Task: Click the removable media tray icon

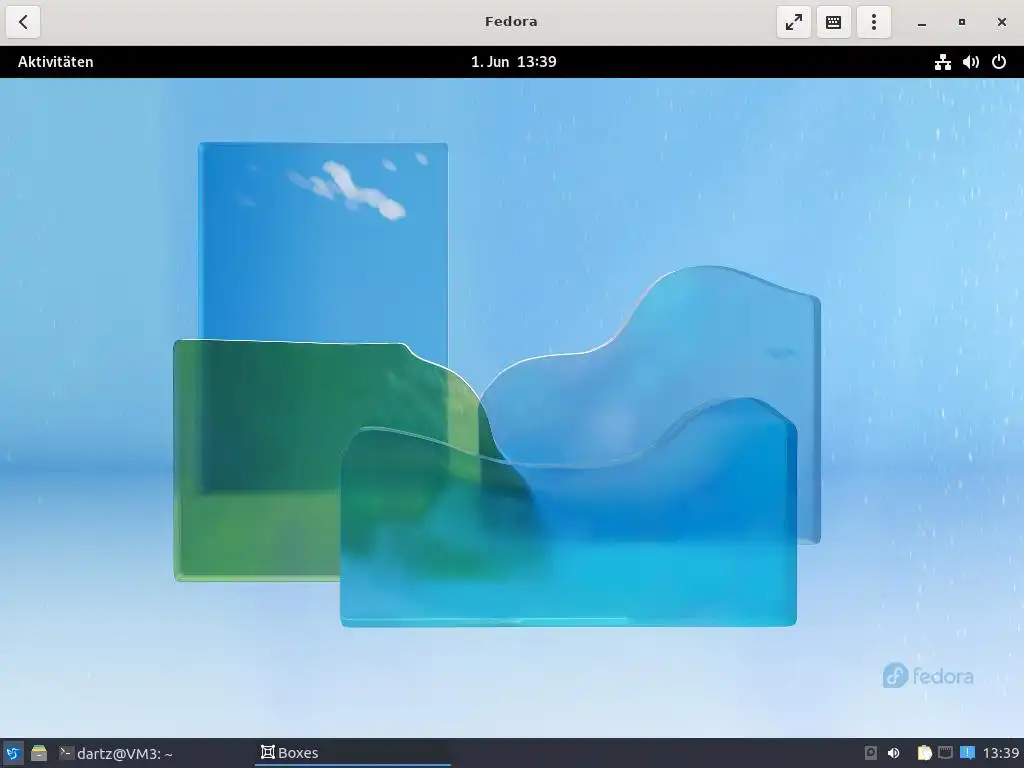Action: pyautogui.click(x=871, y=753)
